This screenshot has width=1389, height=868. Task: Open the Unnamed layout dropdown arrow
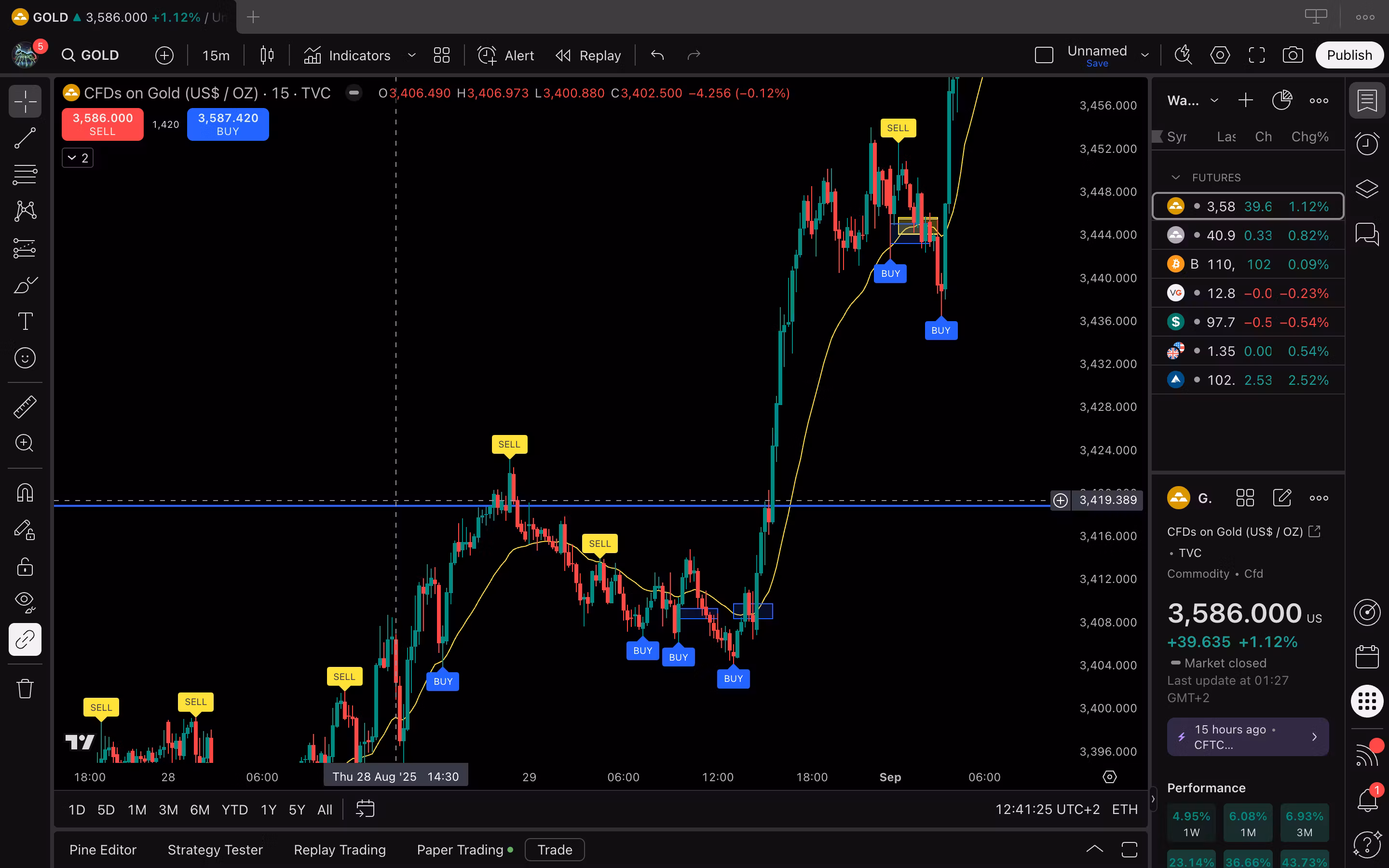click(1145, 55)
